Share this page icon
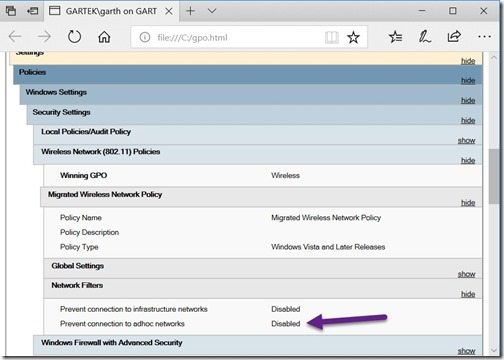The height and width of the screenshot is (360, 504). click(454, 36)
